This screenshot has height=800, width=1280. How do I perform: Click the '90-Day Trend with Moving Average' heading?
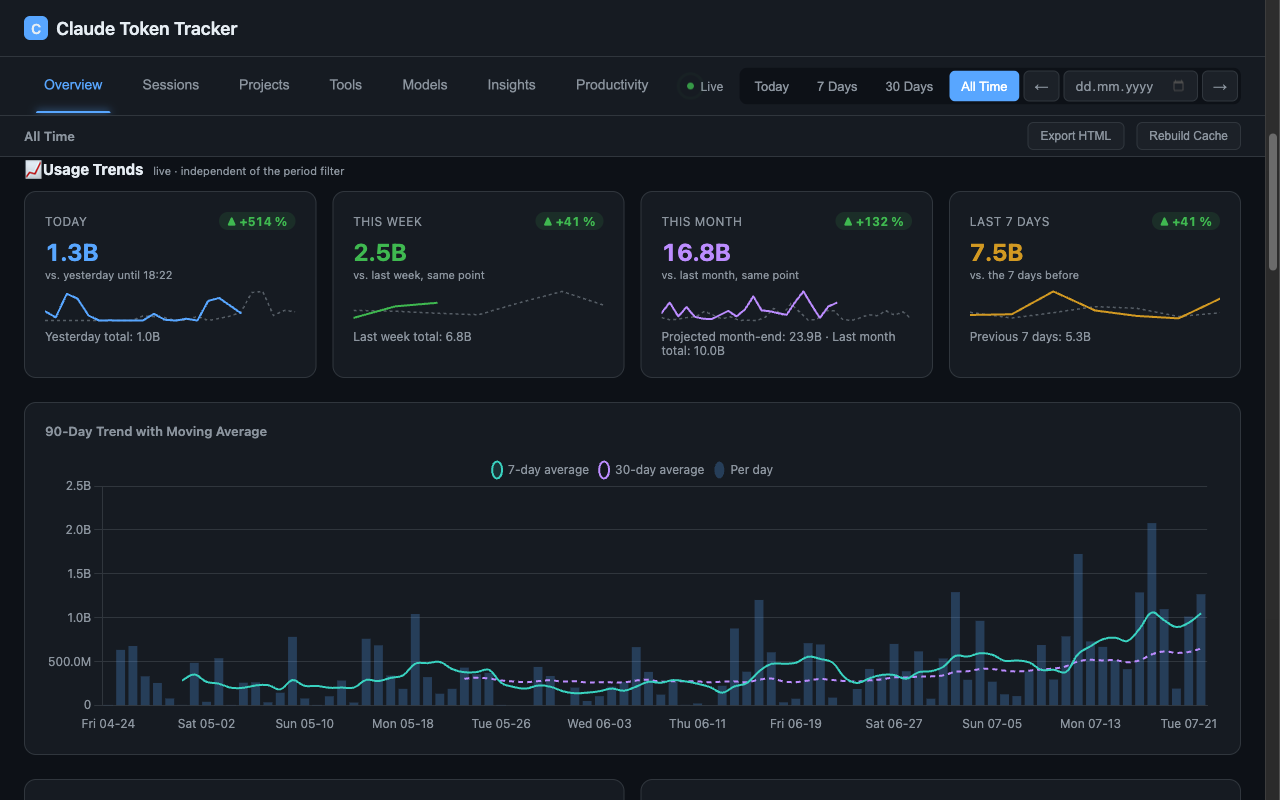(156, 432)
